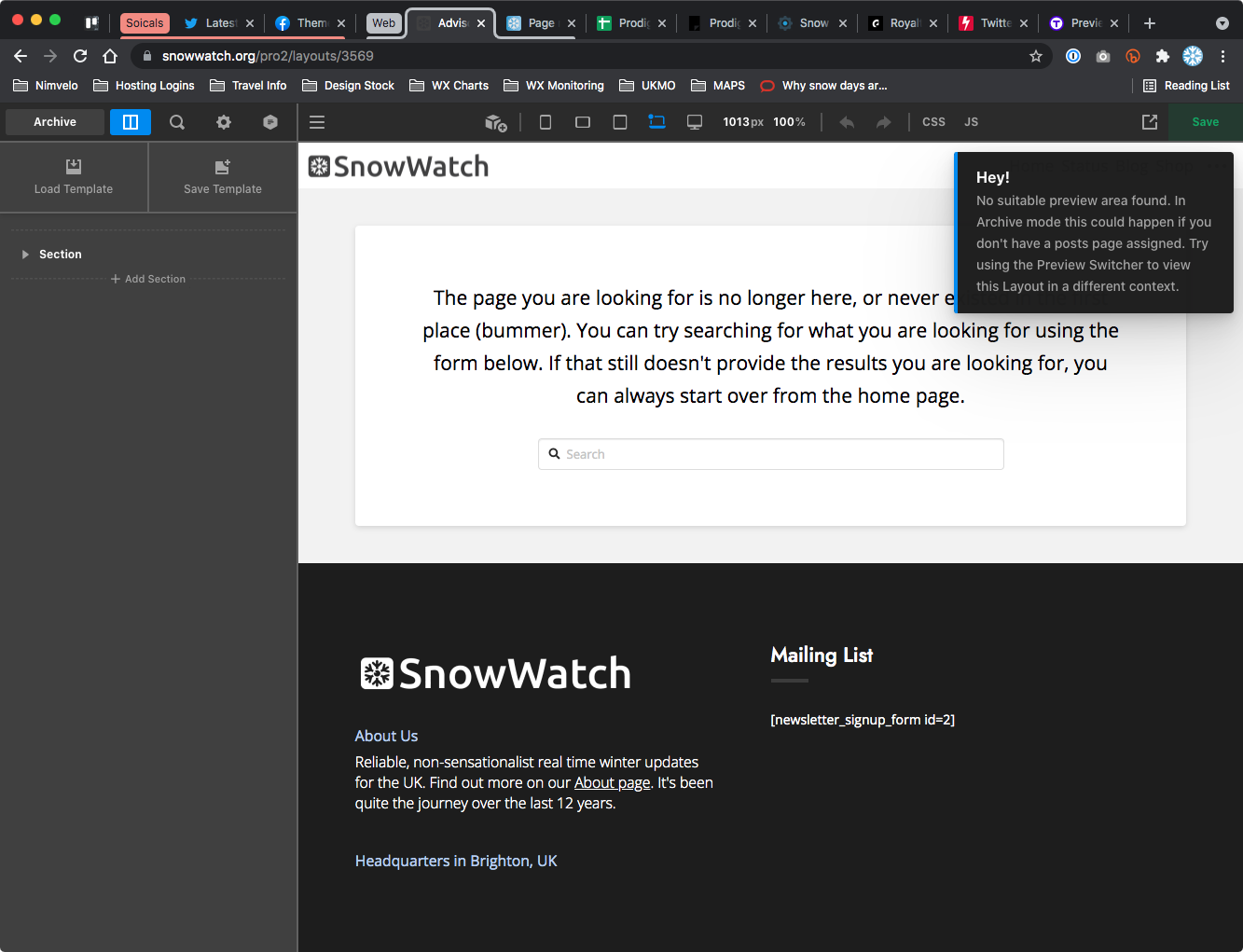
Task: Click the green Save button
Action: pyautogui.click(x=1205, y=122)
